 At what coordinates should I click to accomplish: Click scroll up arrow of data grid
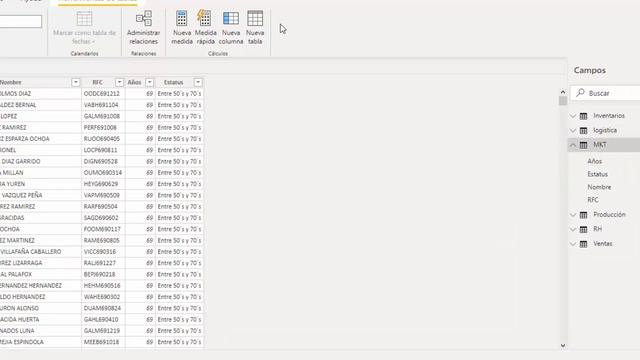[x=563, y=92]
